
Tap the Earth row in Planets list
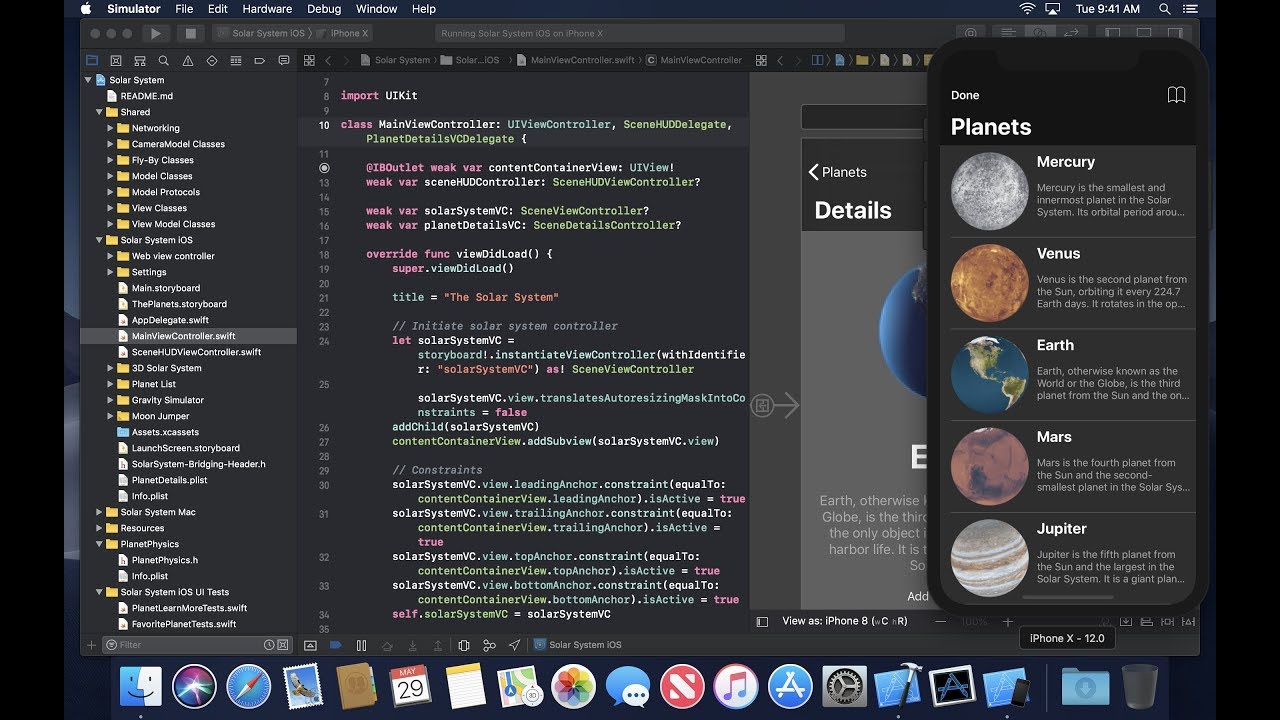1068,375
